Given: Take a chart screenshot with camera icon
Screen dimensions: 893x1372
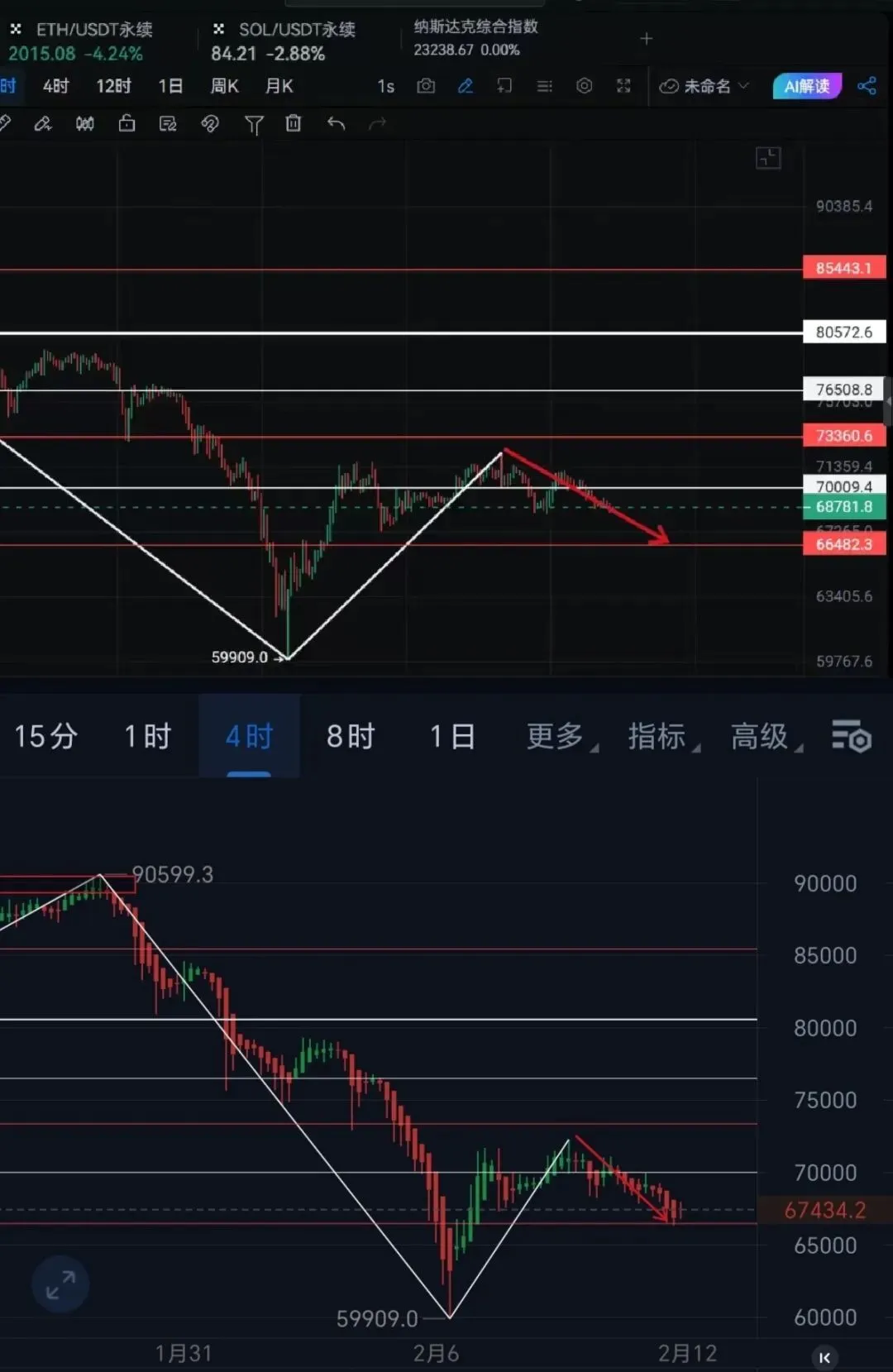Looking at the screenshot, I should coord(426,86).
